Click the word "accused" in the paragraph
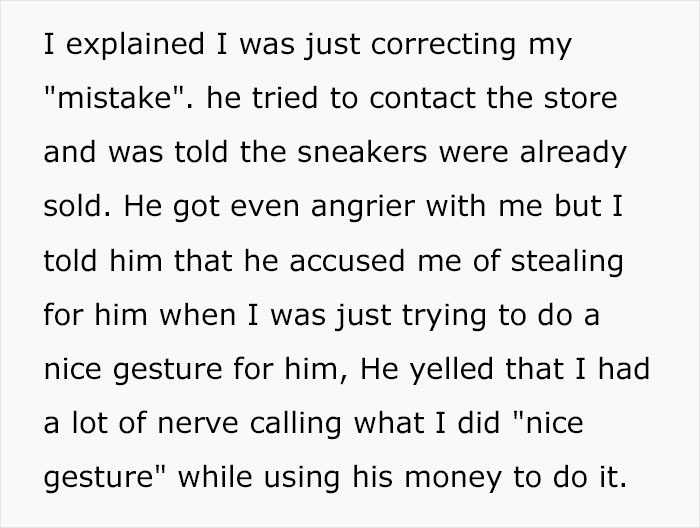The width and height of the screenshot is (700, 528). [x=347, y=261]
